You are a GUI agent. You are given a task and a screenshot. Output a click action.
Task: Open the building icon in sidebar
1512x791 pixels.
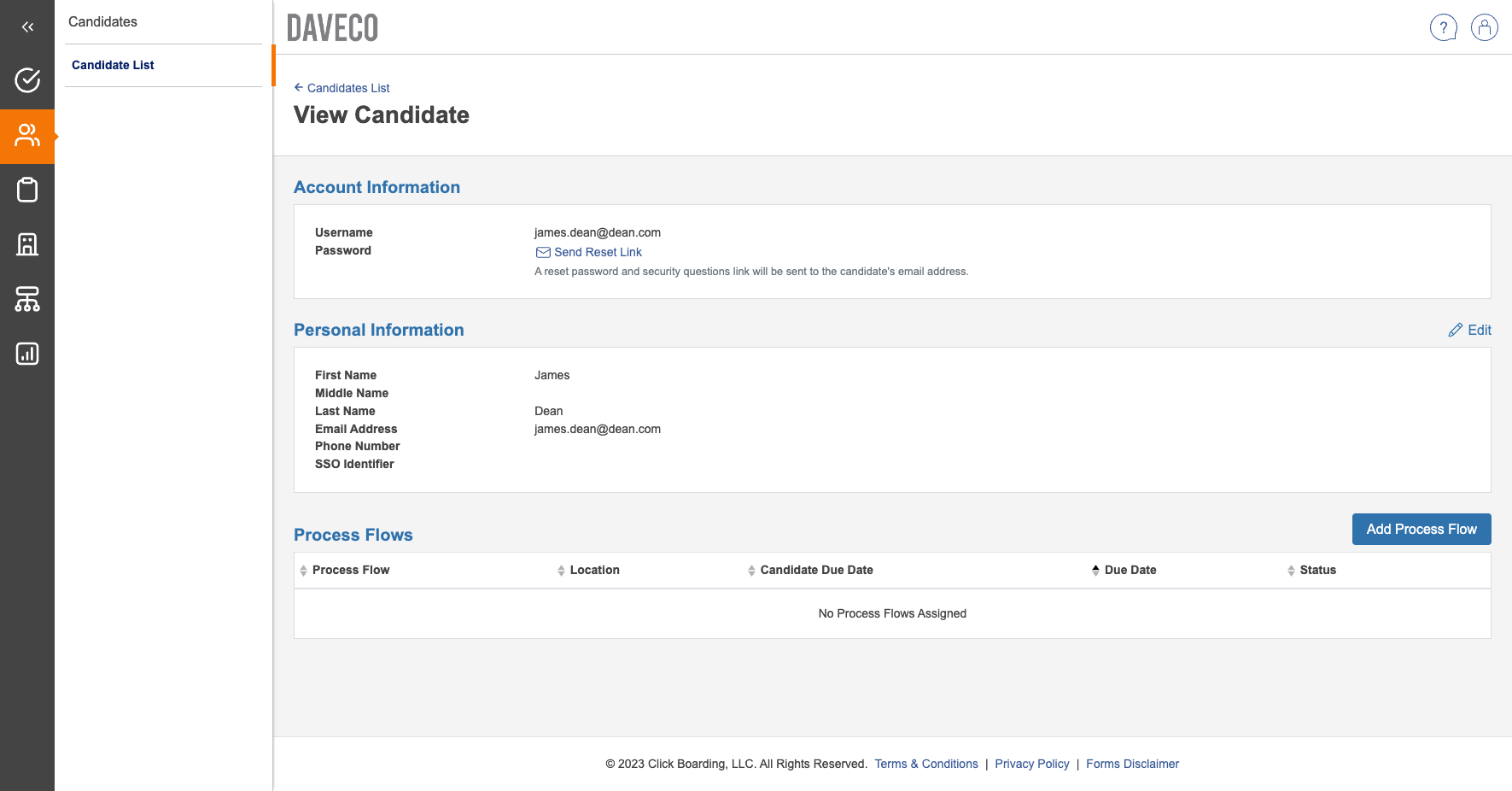[x=27, y=244]
